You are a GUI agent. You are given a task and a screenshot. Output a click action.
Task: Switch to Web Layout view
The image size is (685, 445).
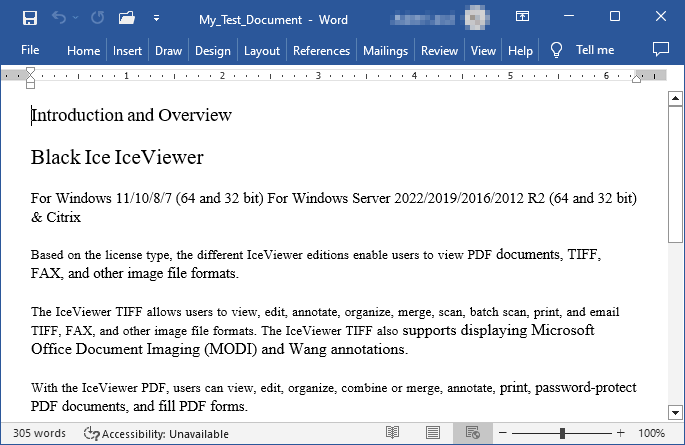473,433
